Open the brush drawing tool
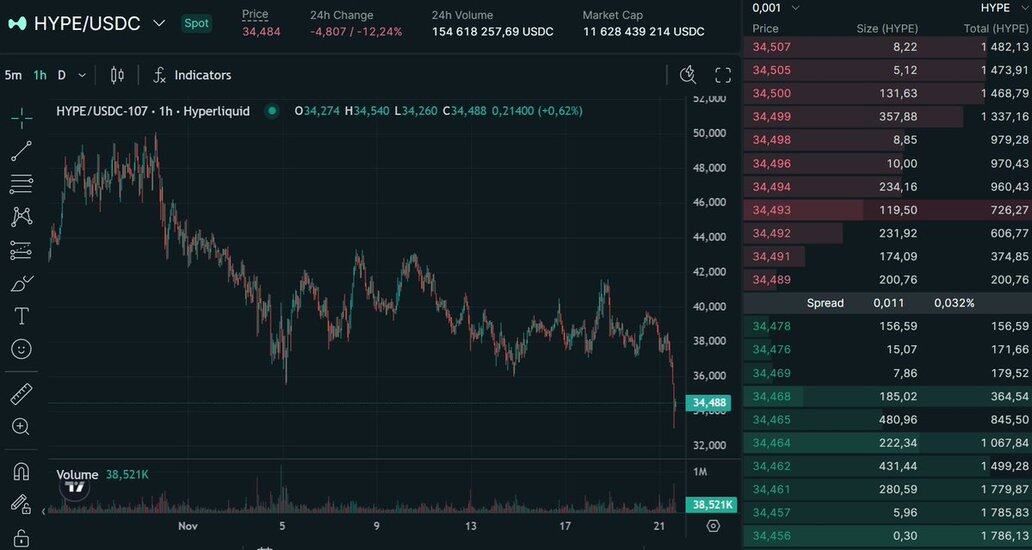Screen dimensions: 1032x550 tap(21, 284)
